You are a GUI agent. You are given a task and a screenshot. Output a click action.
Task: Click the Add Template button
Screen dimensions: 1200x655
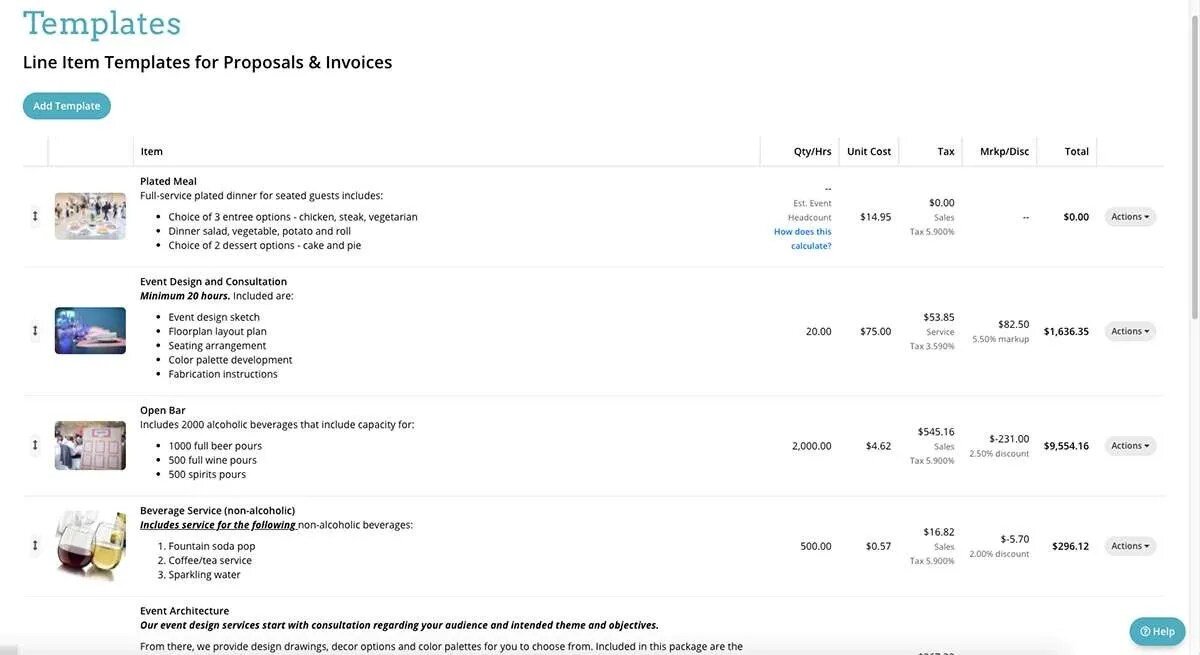[66, 106]
